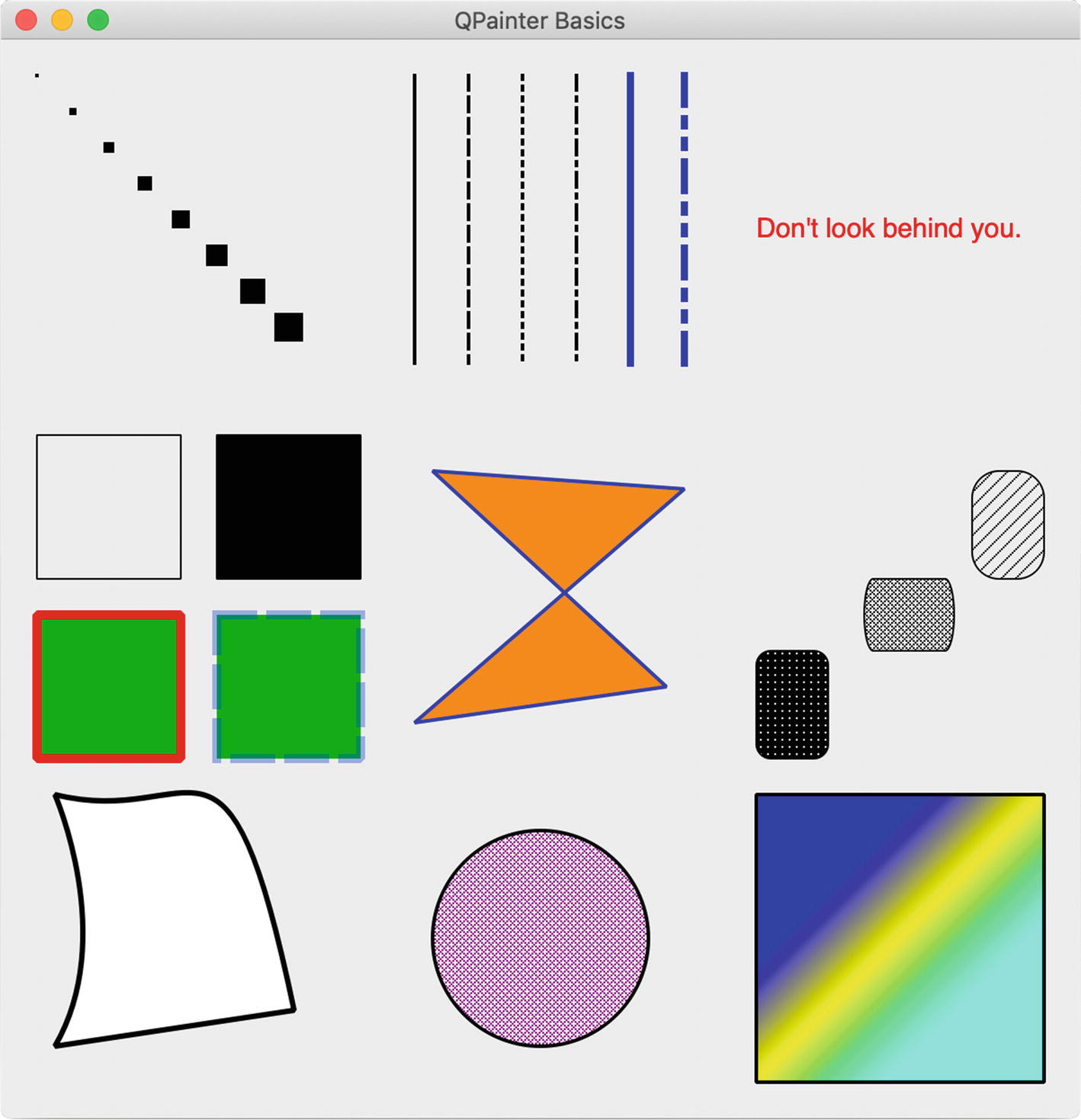Click the empty outlined square
This screenshot has height=1120, width=1081.
point(109,507)
